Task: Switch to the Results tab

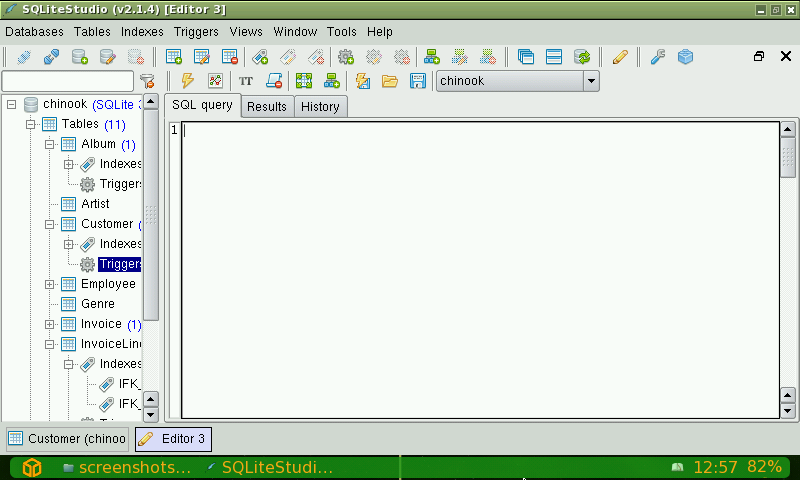Action: coord(267,107)
